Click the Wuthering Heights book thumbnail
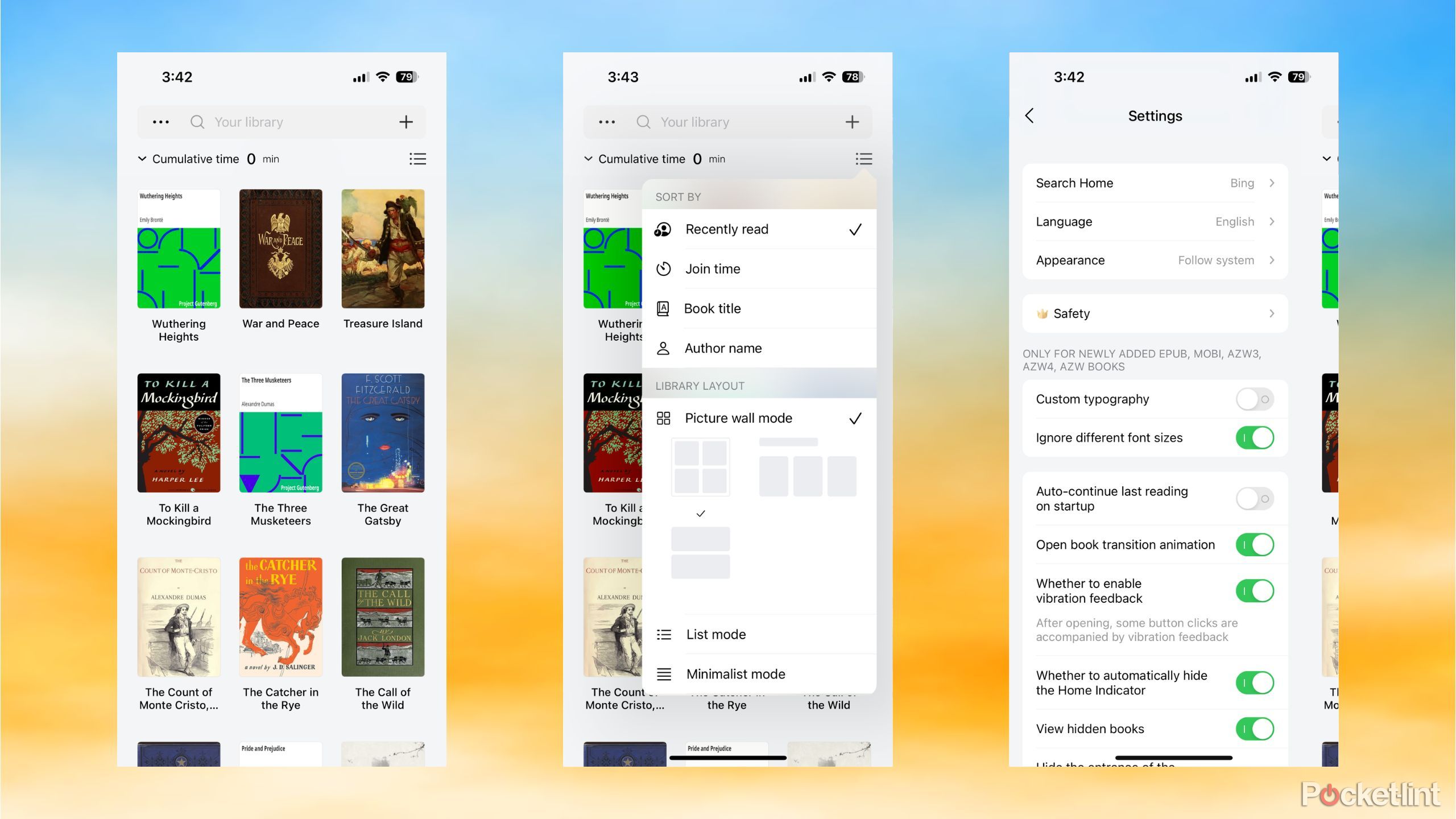Viewport: 1456px width, 819px height. [178, 248]
